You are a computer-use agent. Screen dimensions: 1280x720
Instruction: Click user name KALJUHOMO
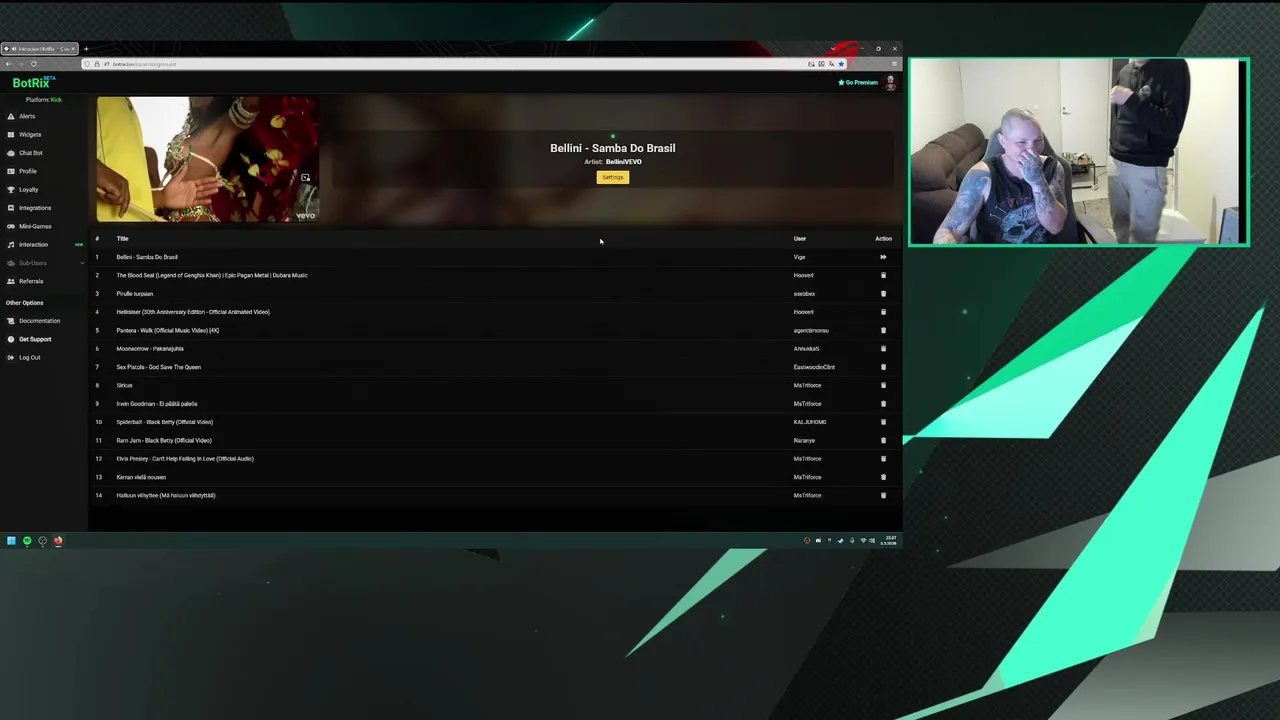point(810,422)
